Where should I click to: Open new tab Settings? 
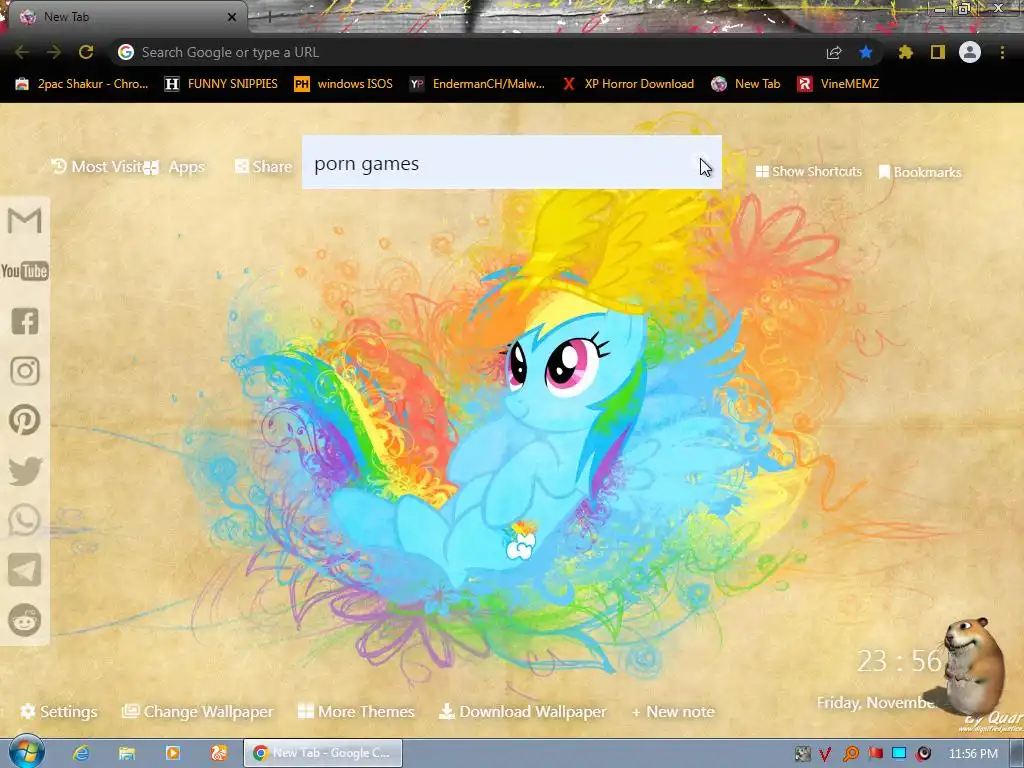tap(59, 712)
